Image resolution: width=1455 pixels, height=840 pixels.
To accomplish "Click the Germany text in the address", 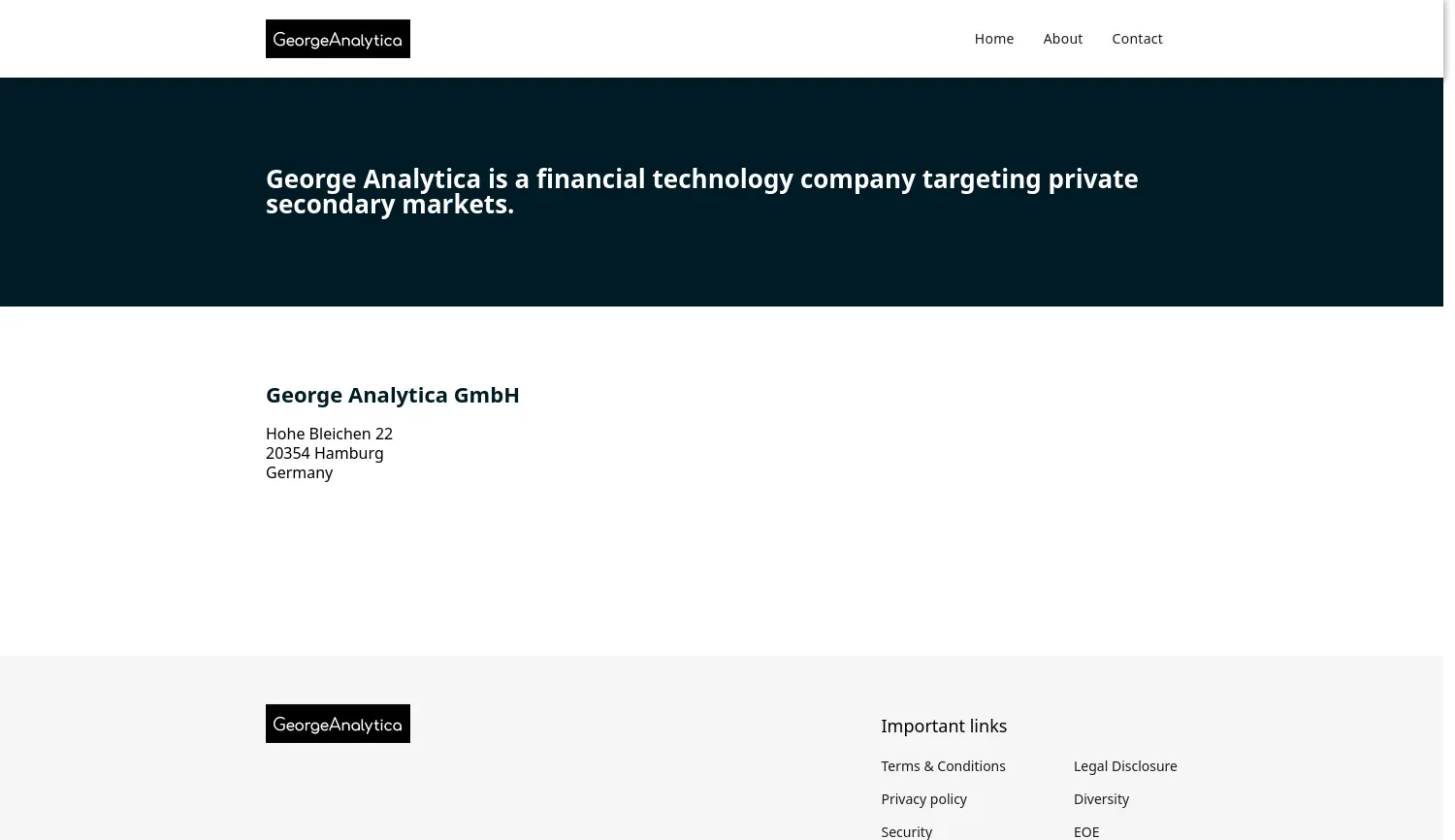I will 299,472.
